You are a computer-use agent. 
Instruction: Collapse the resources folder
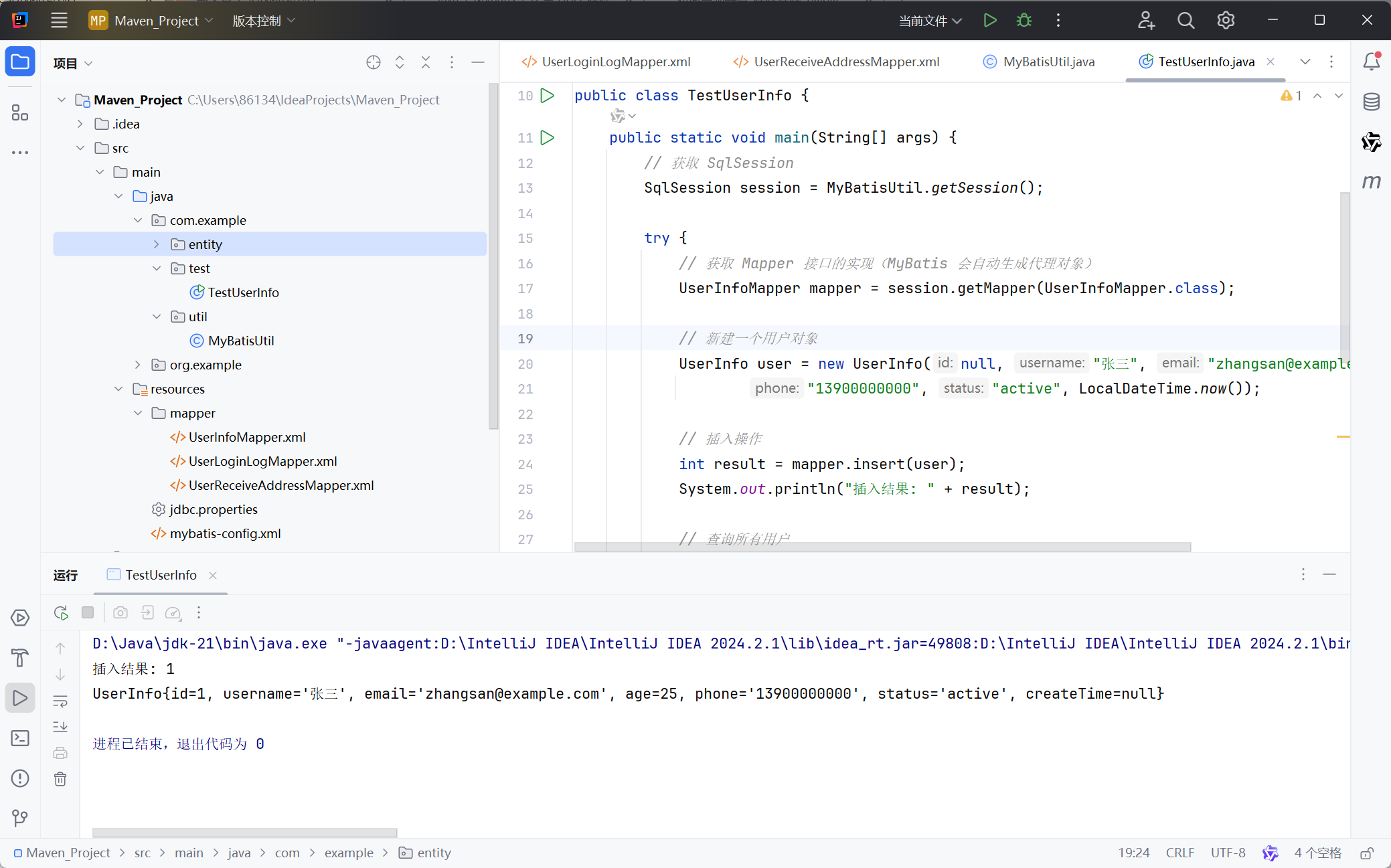118,389
